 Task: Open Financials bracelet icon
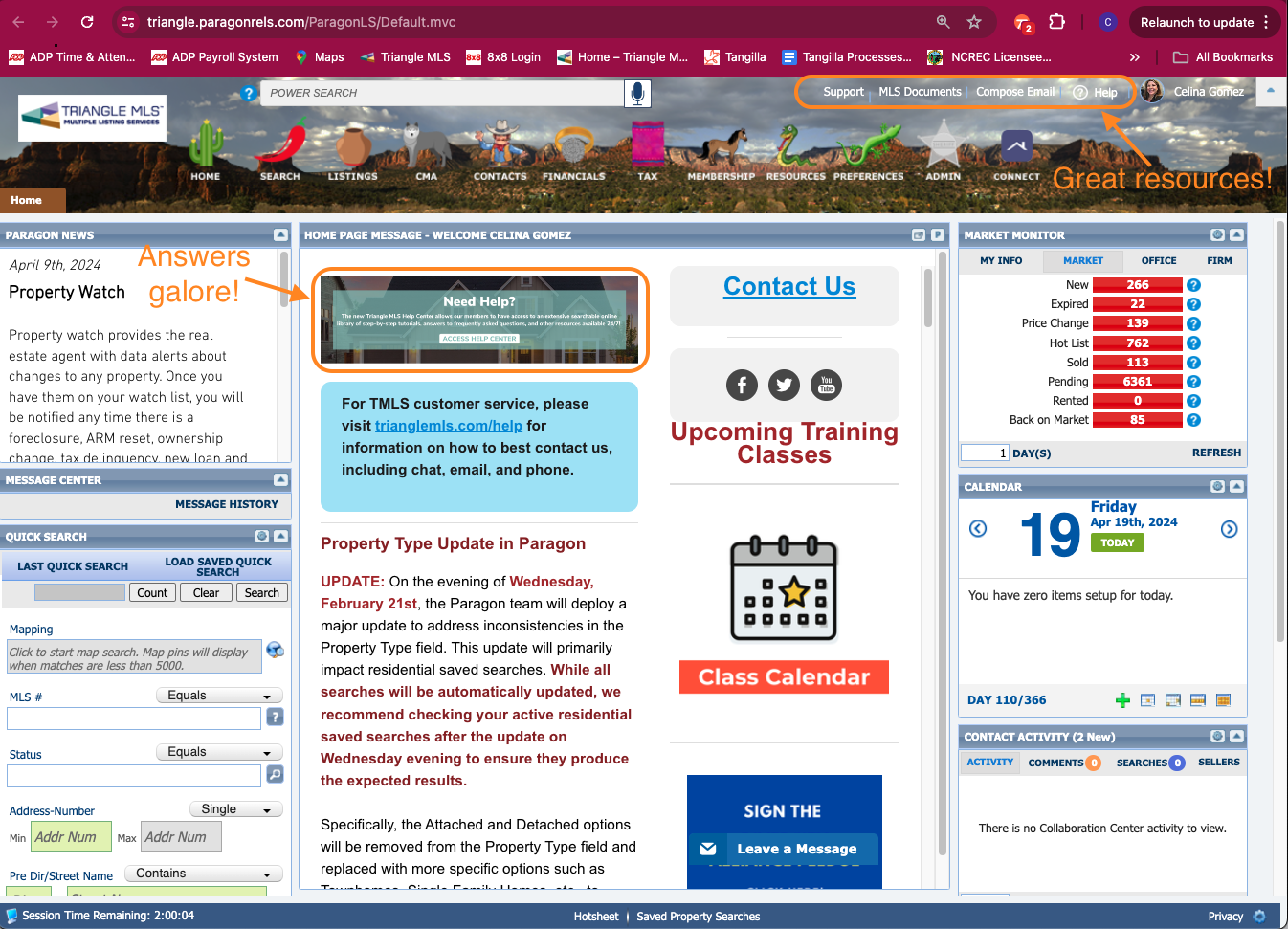[574, 146]
